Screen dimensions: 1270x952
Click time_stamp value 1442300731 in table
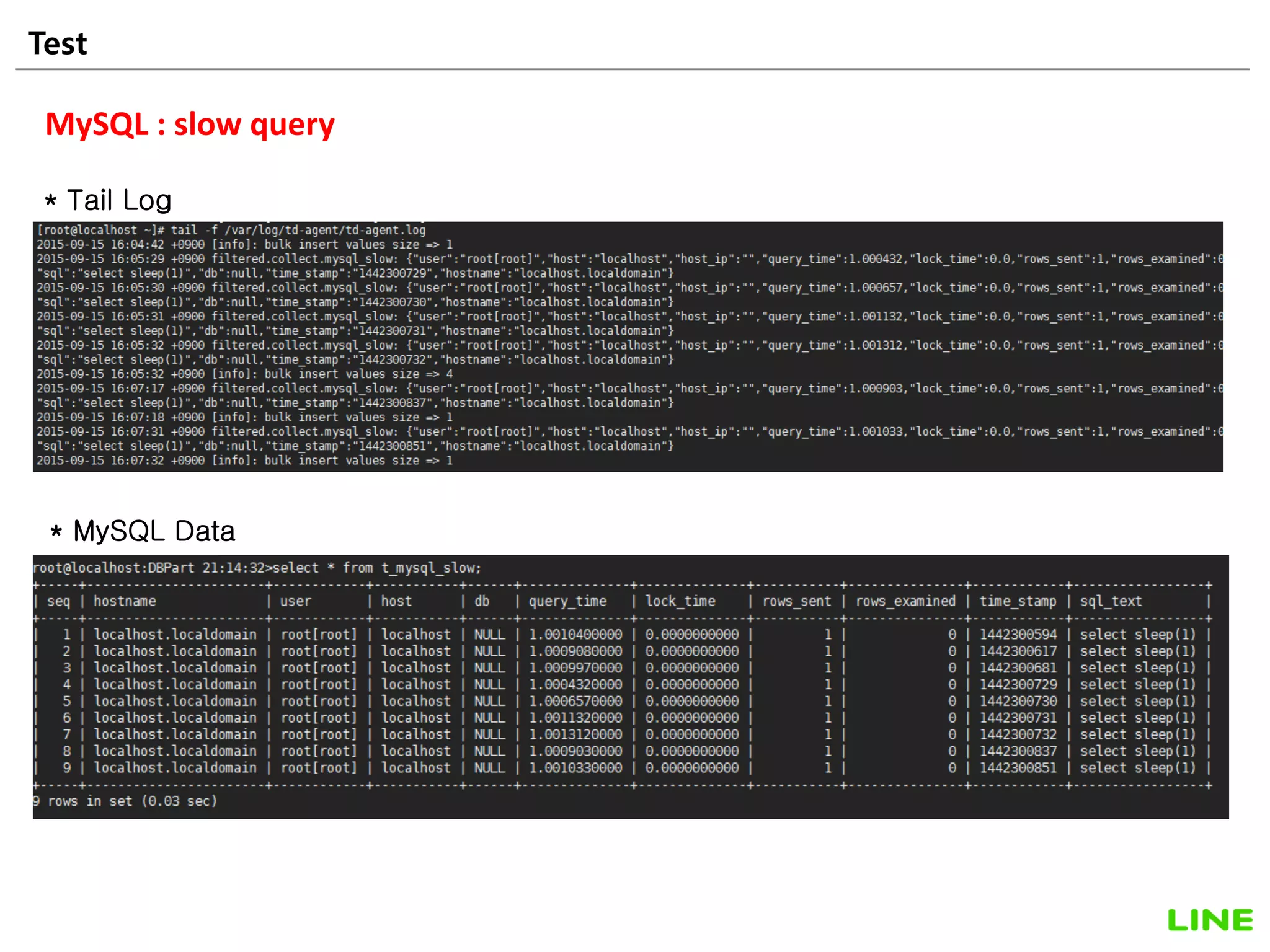point(1018,718)
